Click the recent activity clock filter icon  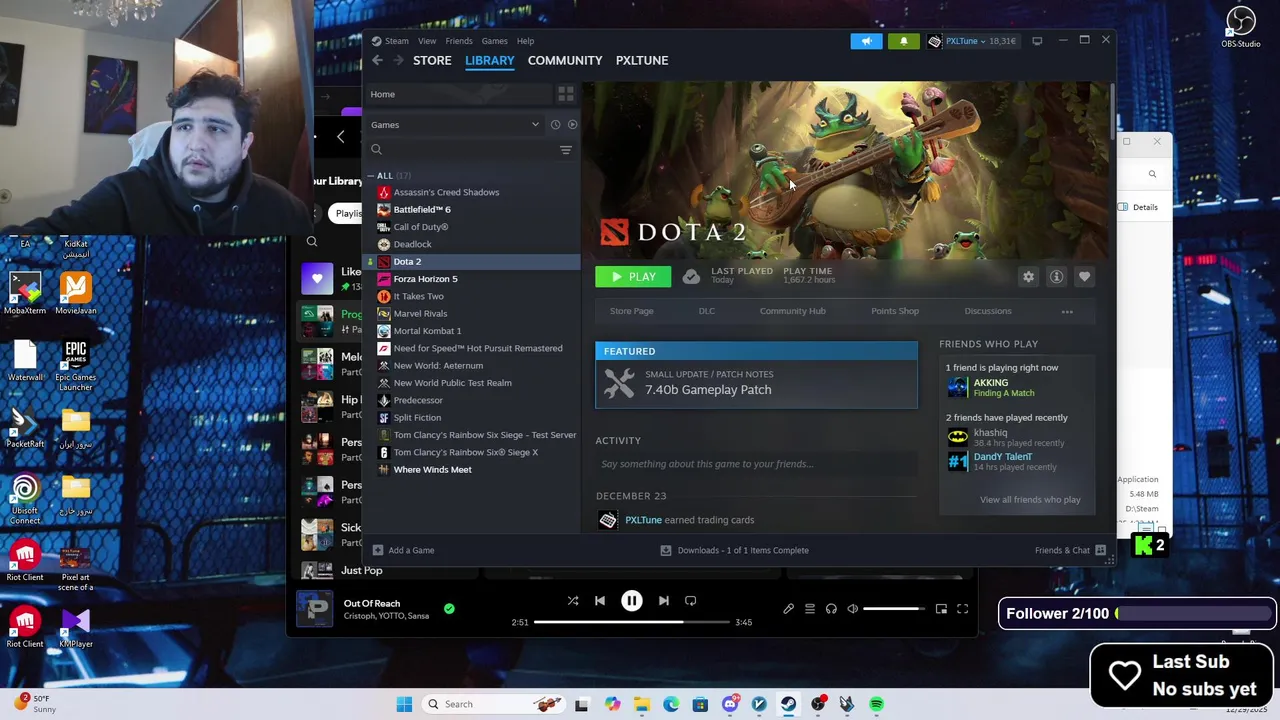[x=555, y=125]
